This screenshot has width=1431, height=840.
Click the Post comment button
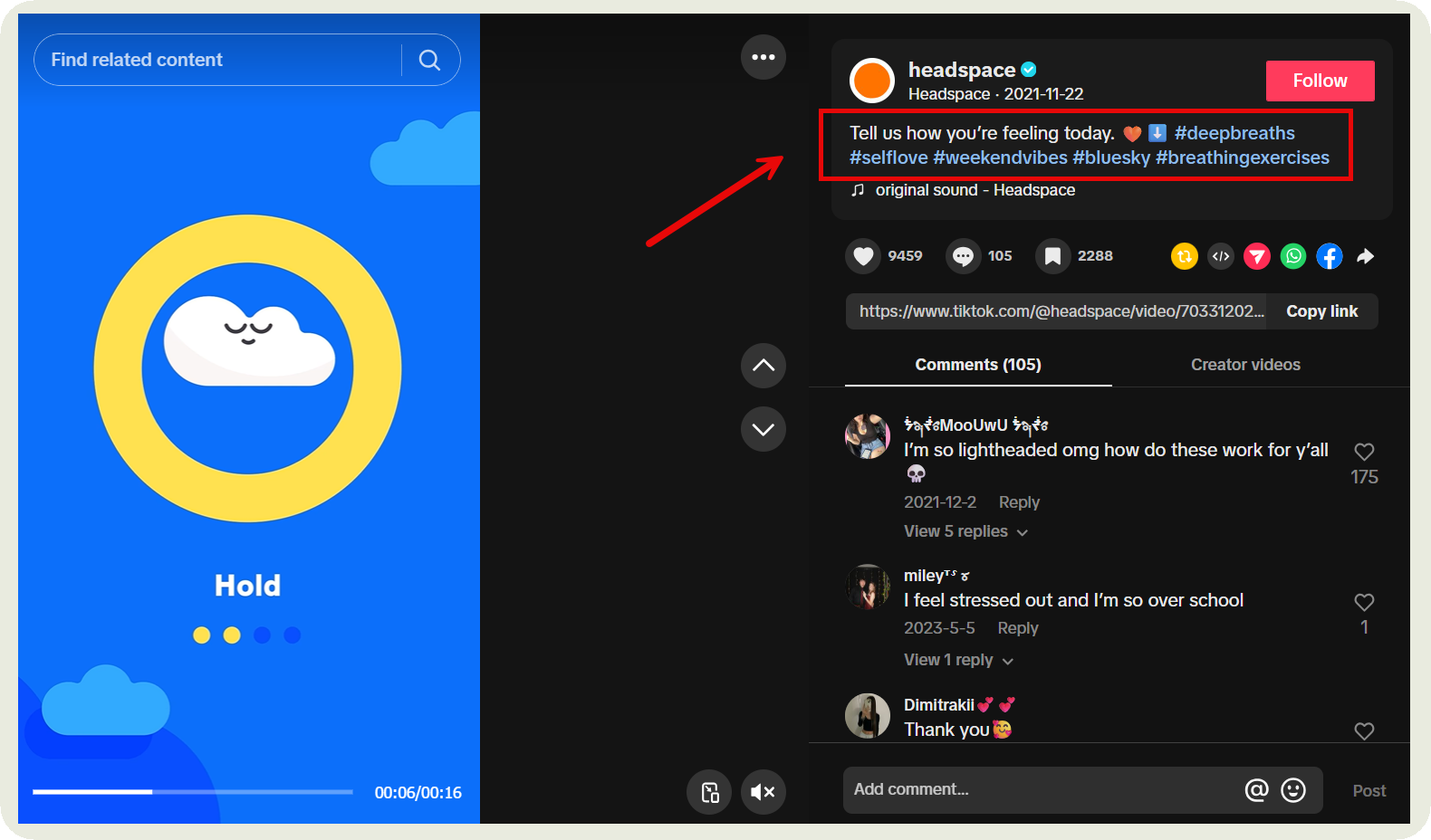pos(1369,791)
